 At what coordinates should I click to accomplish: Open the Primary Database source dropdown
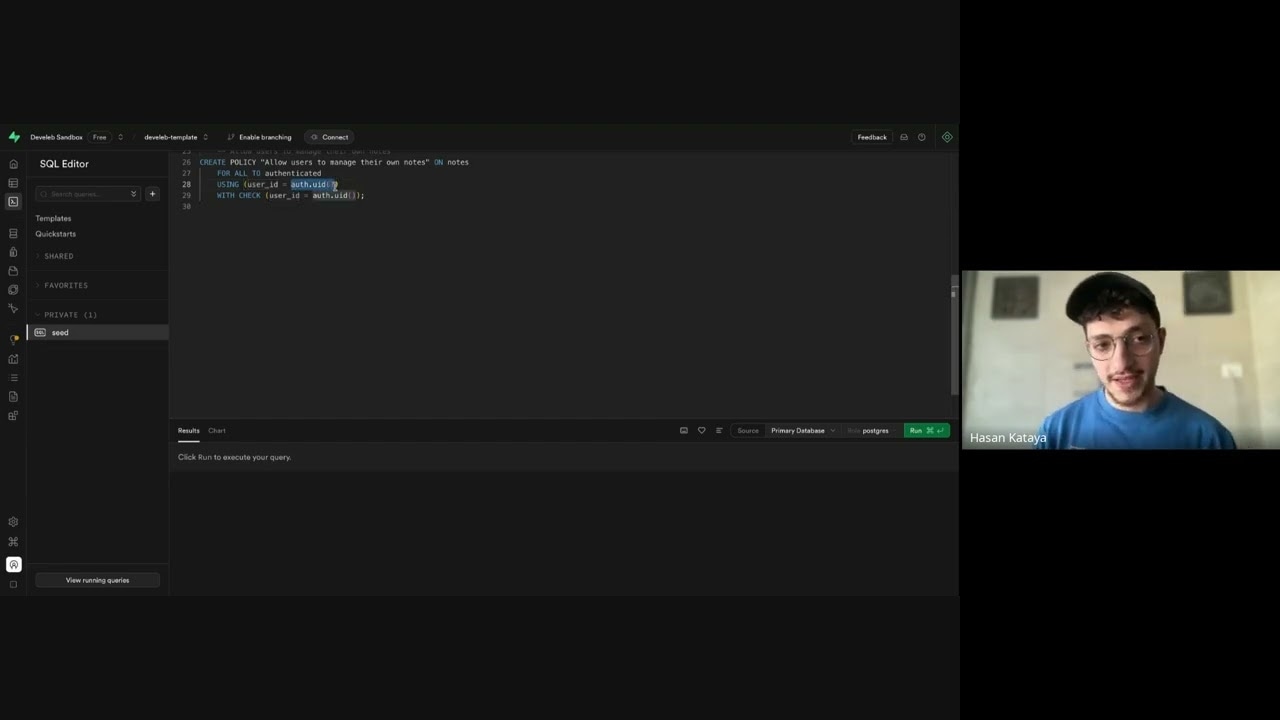click(x=800, y=430)
